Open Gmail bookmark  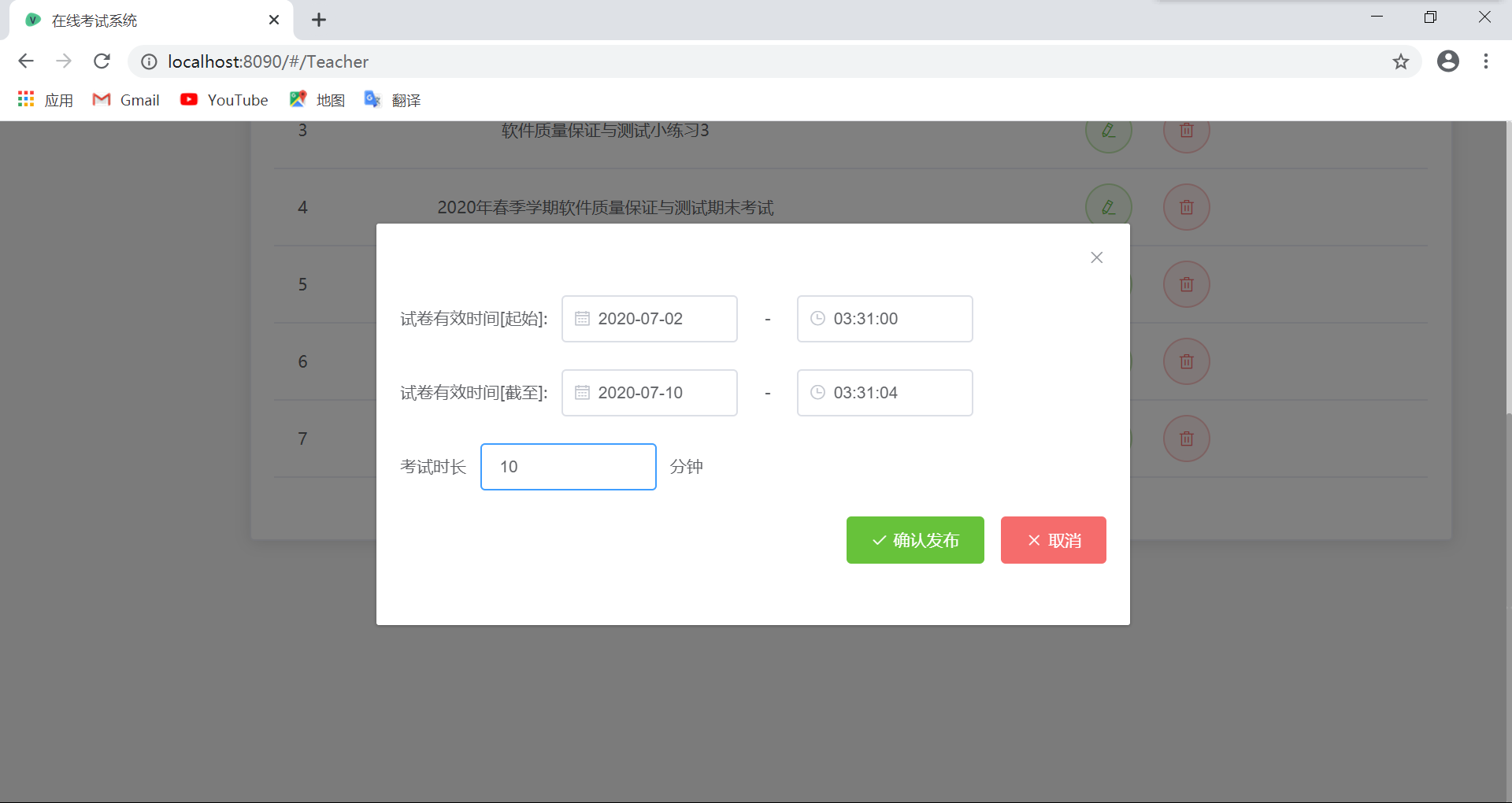coord(126,100)
